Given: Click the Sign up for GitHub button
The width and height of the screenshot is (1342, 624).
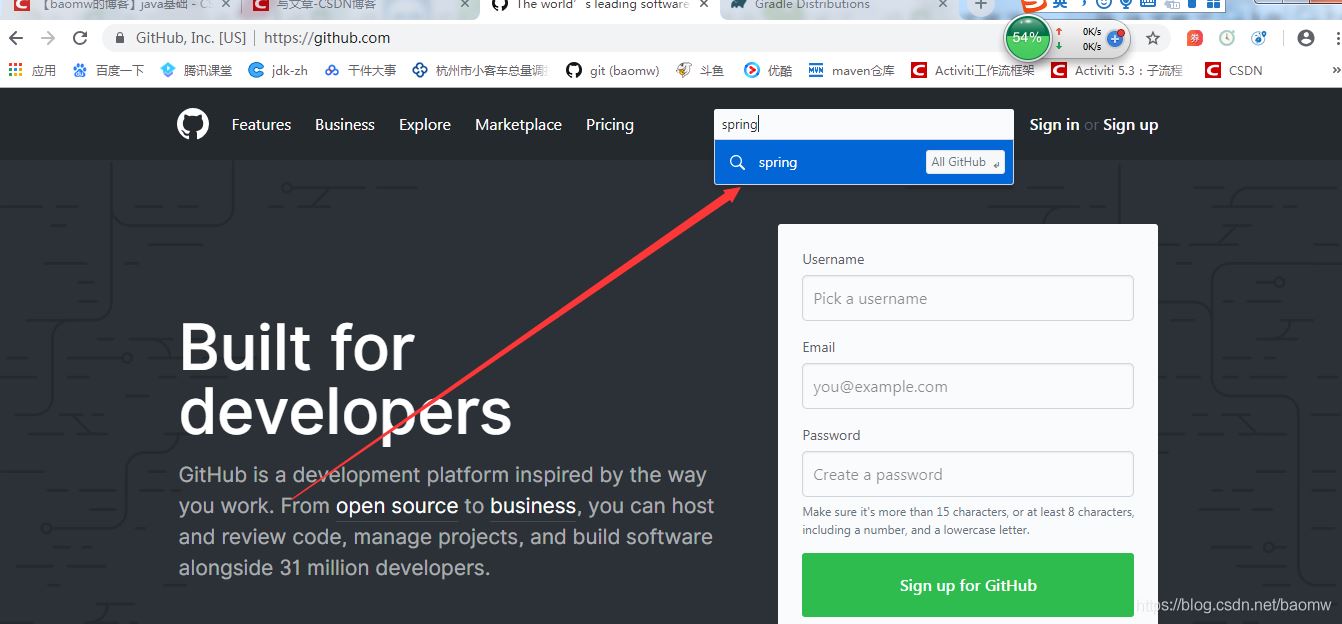Looking at the screenshot, I should tap(968, 585).
